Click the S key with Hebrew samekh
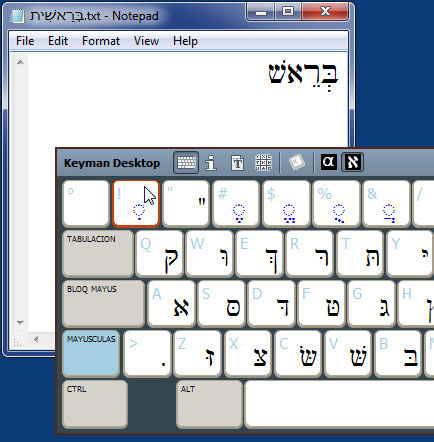The height and width of the screenshot is (442, 434). (221, 304)
